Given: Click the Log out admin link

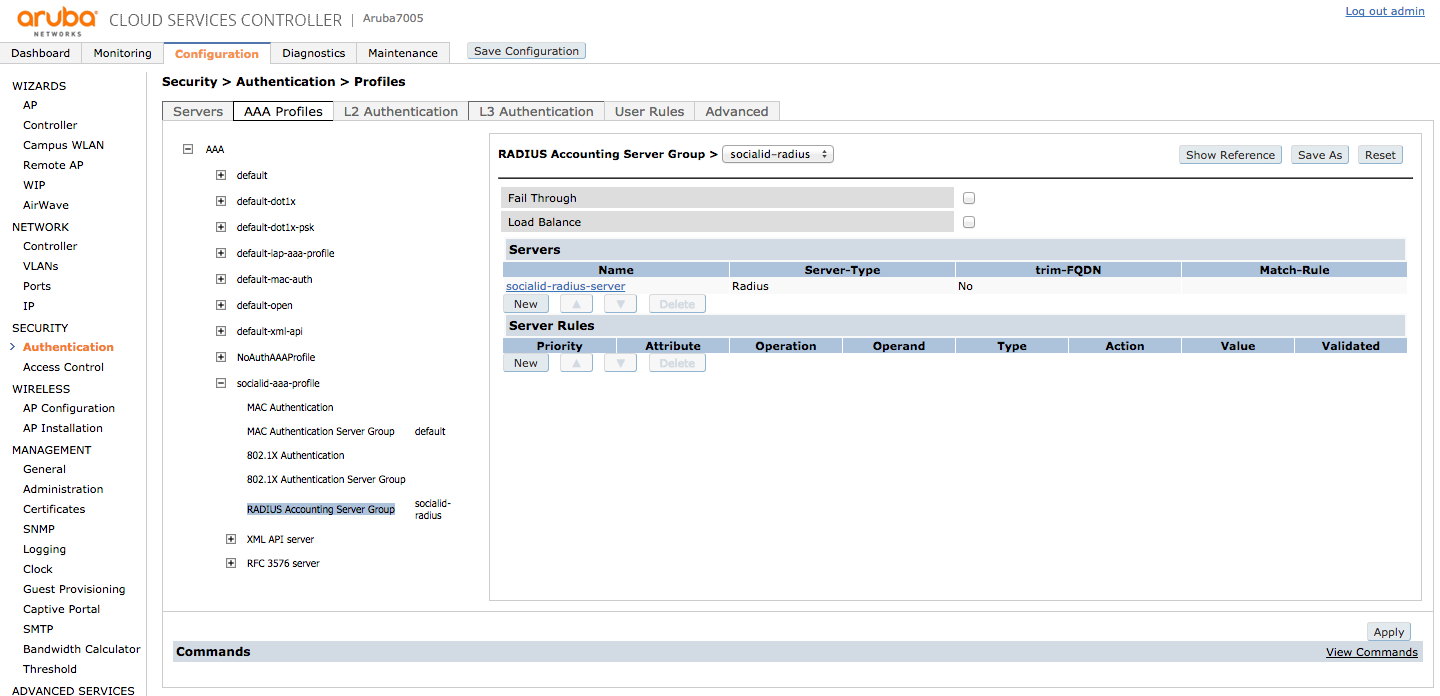Looking at the screenshot, I should click(x=1385, y=11).
